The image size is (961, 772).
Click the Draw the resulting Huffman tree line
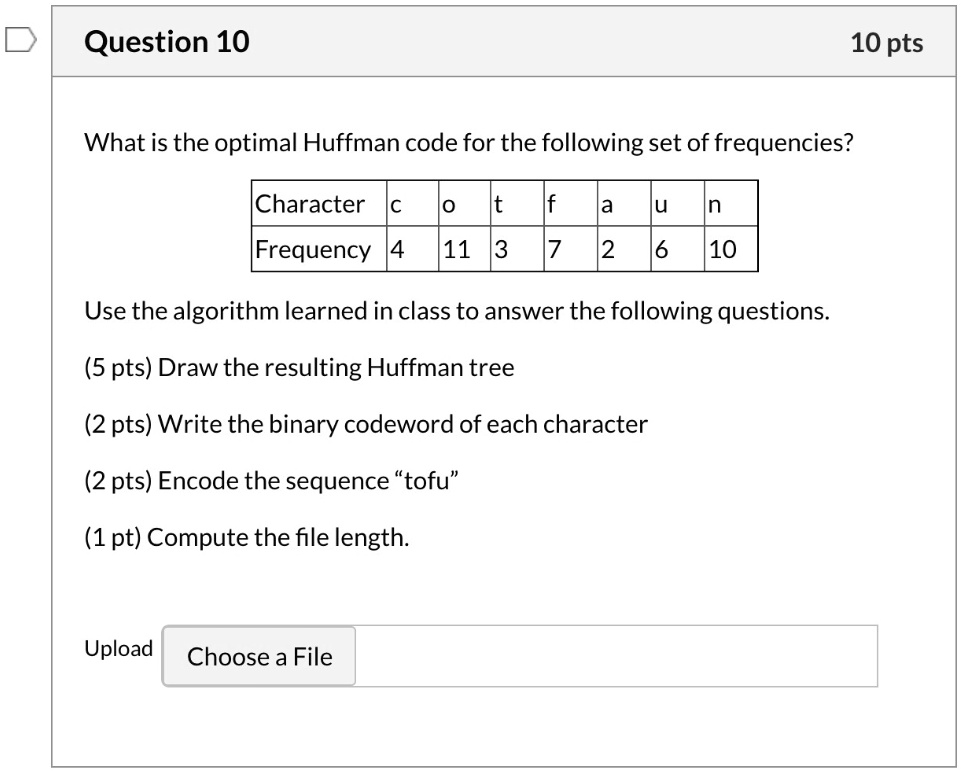[x=299, y=368]
